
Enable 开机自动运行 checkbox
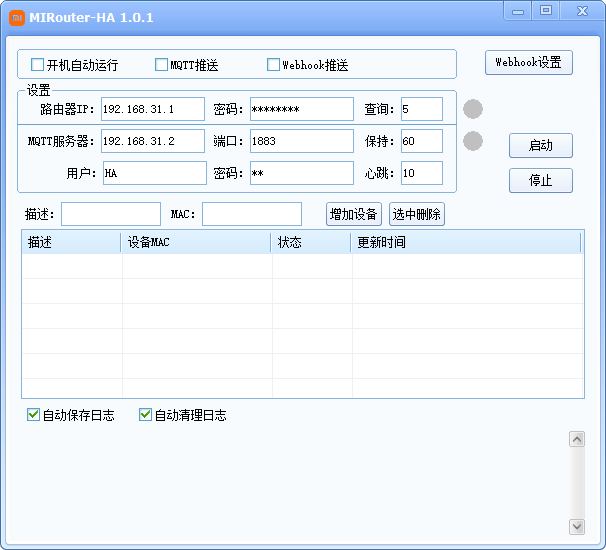click(x=37, y=65)
